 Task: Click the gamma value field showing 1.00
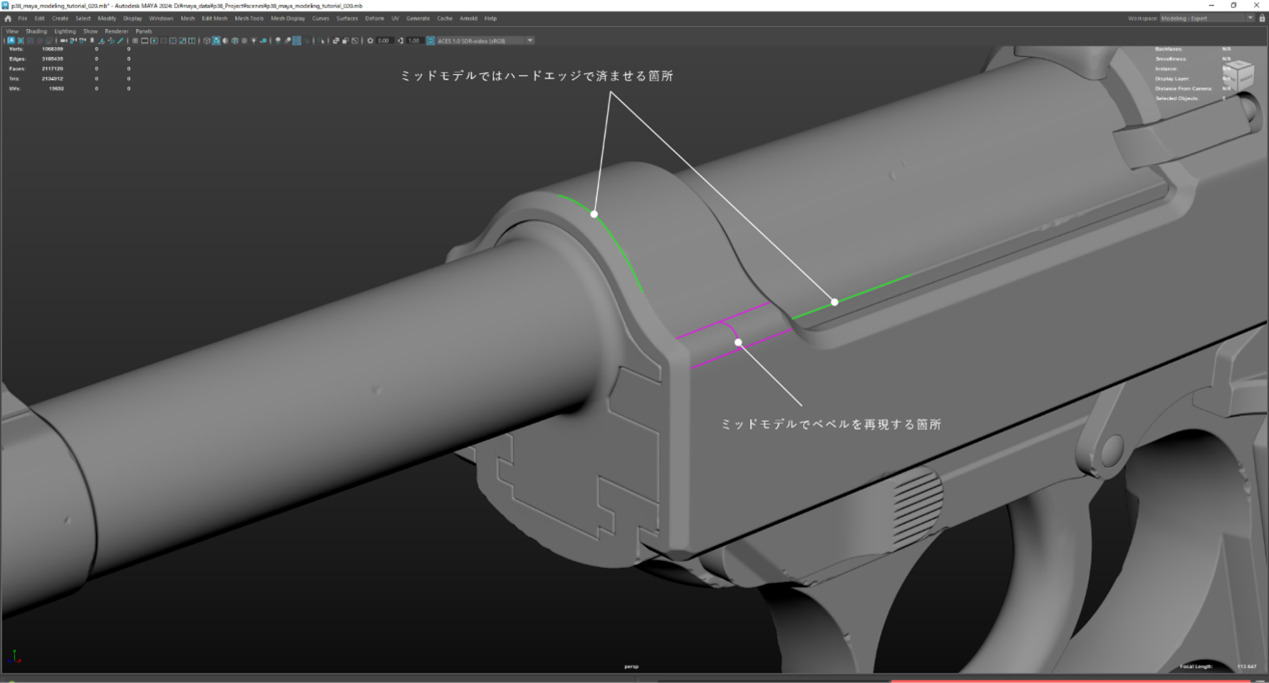pyautogui.click(x=414, y=41)
